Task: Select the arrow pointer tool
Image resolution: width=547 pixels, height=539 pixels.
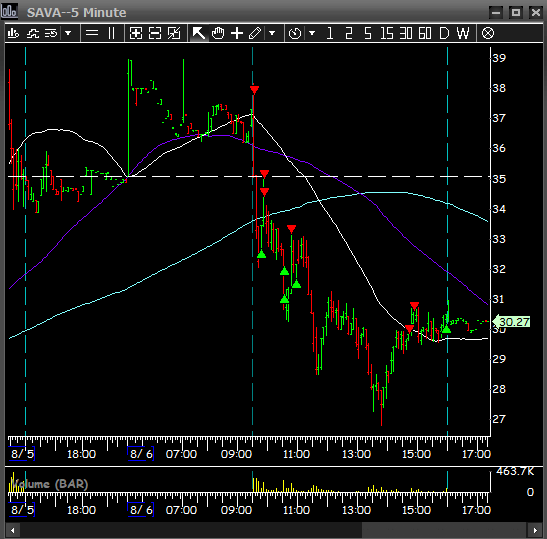Action: (199, 33)
